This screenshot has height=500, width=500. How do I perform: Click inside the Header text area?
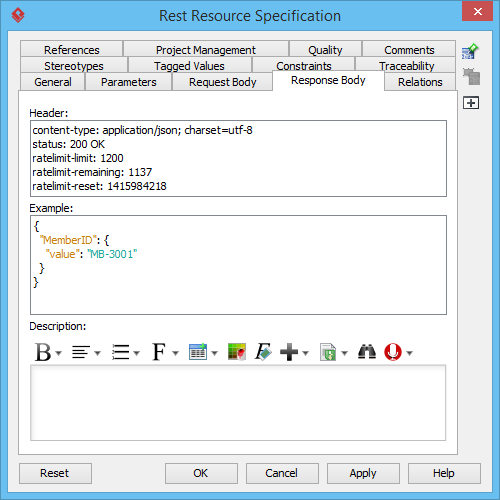point(238,158)
